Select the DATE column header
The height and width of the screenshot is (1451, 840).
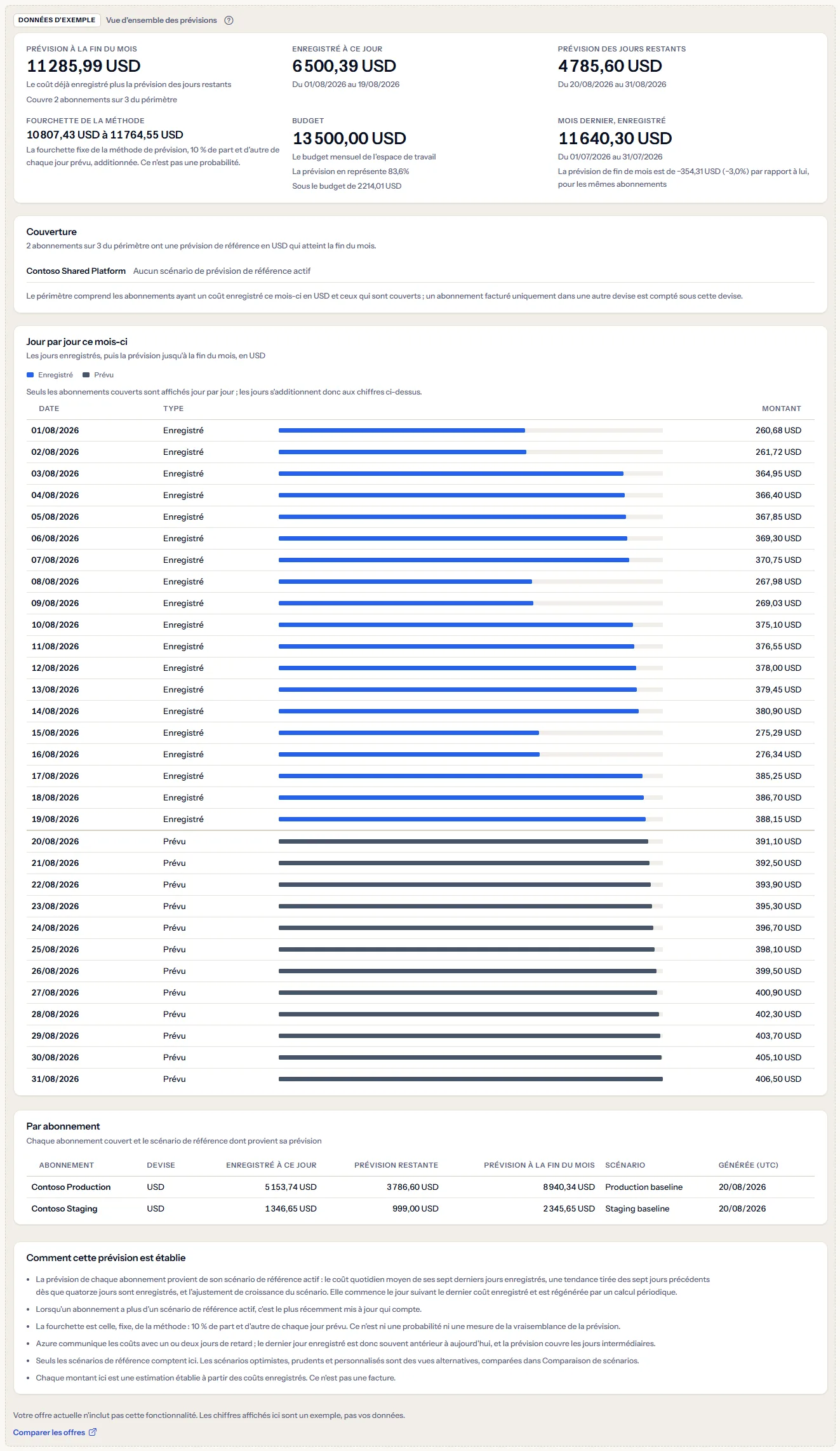tap(49, 408)
